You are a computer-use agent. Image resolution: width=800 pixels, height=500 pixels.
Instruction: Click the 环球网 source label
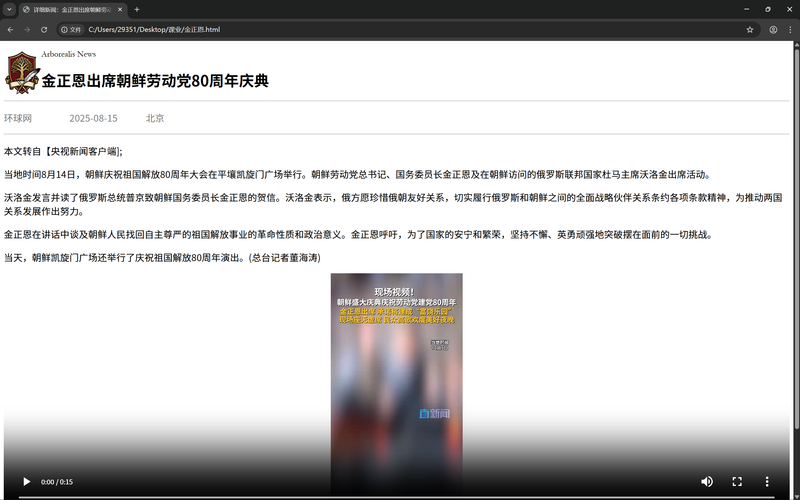pyautogui.click(x=18, y=118)
